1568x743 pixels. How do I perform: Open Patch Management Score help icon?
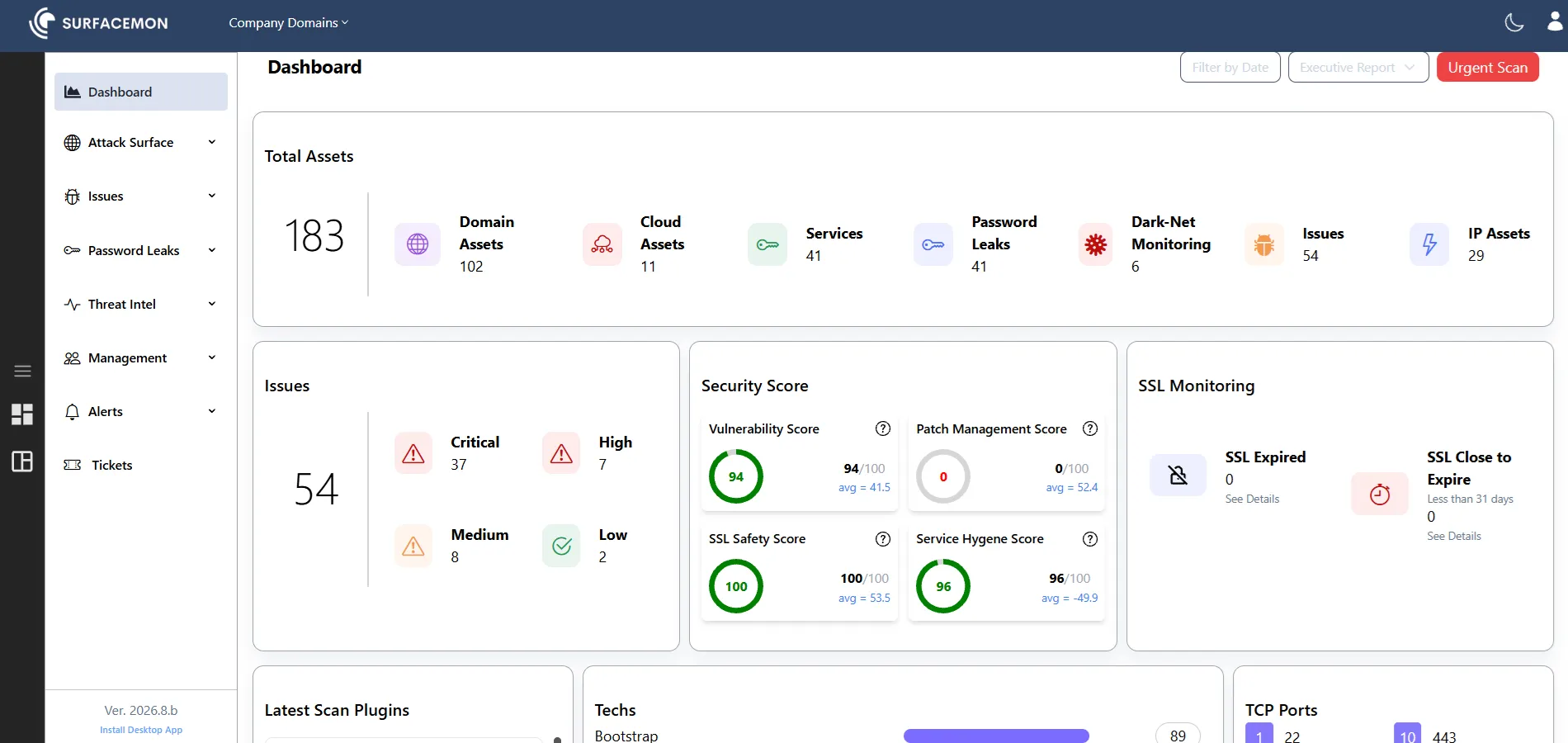click(1090, 428)
